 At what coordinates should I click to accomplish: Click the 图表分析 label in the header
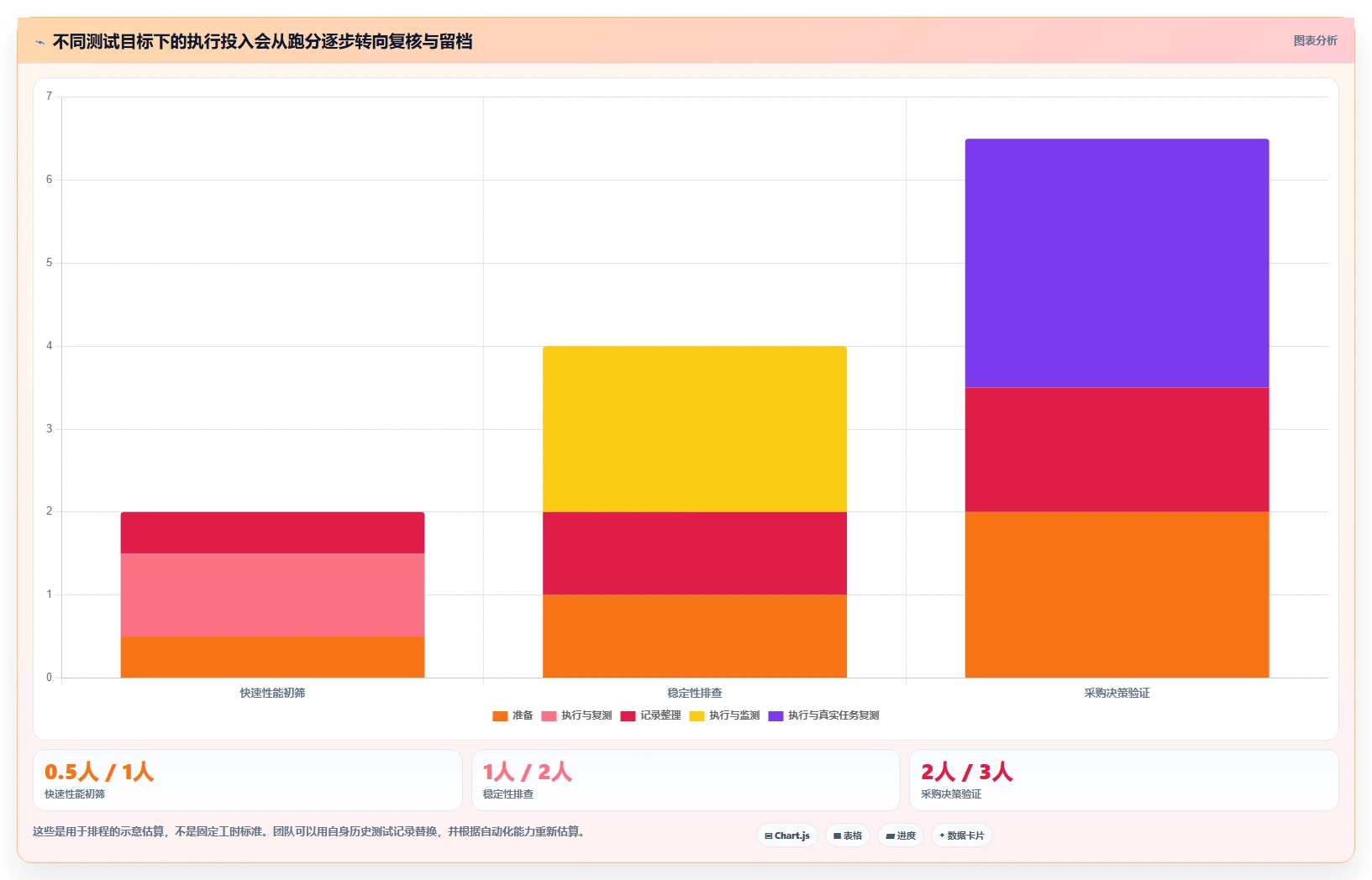(1315, 40)
